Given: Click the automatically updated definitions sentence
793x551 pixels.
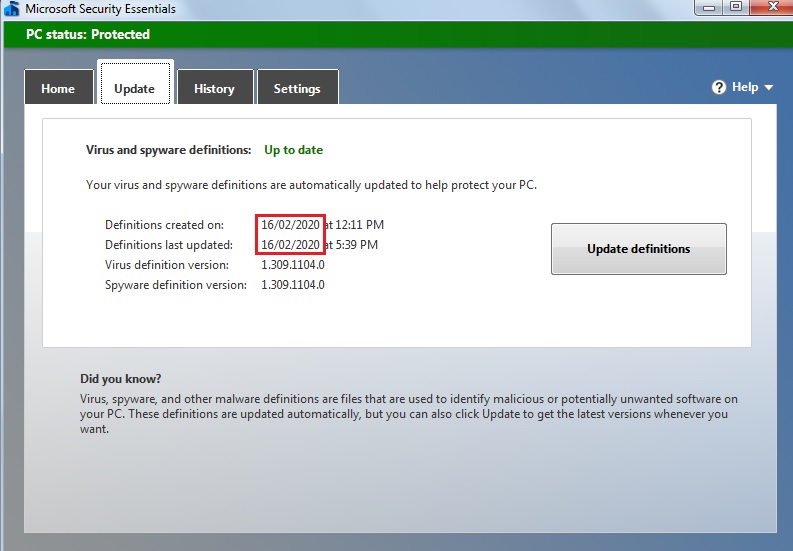Looking at the screenshot, I should (x=312, y=185).
